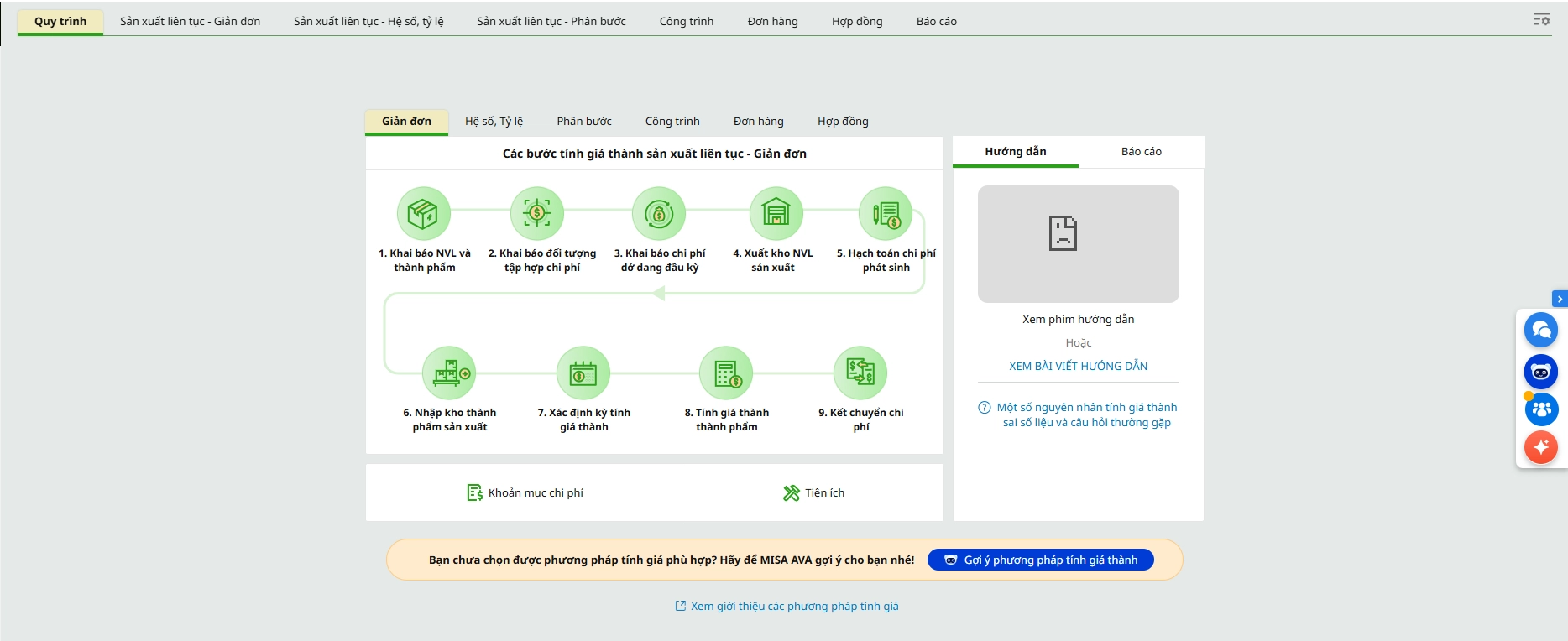This screenshot has height=641, width=1568.
Task: Select Tính giá thành thành phẩm icon
Action: 726,373
